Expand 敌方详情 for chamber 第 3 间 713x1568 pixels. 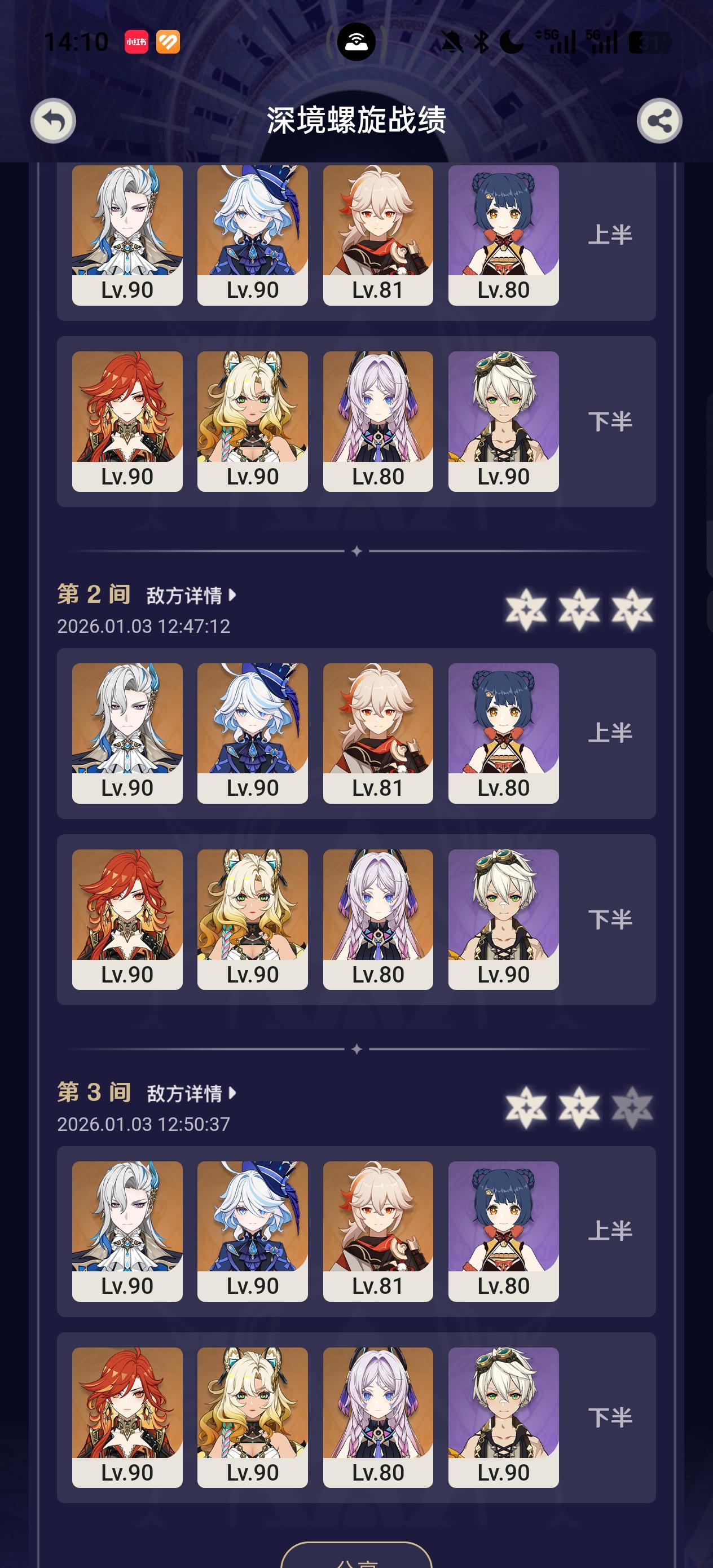(191, 1093)
